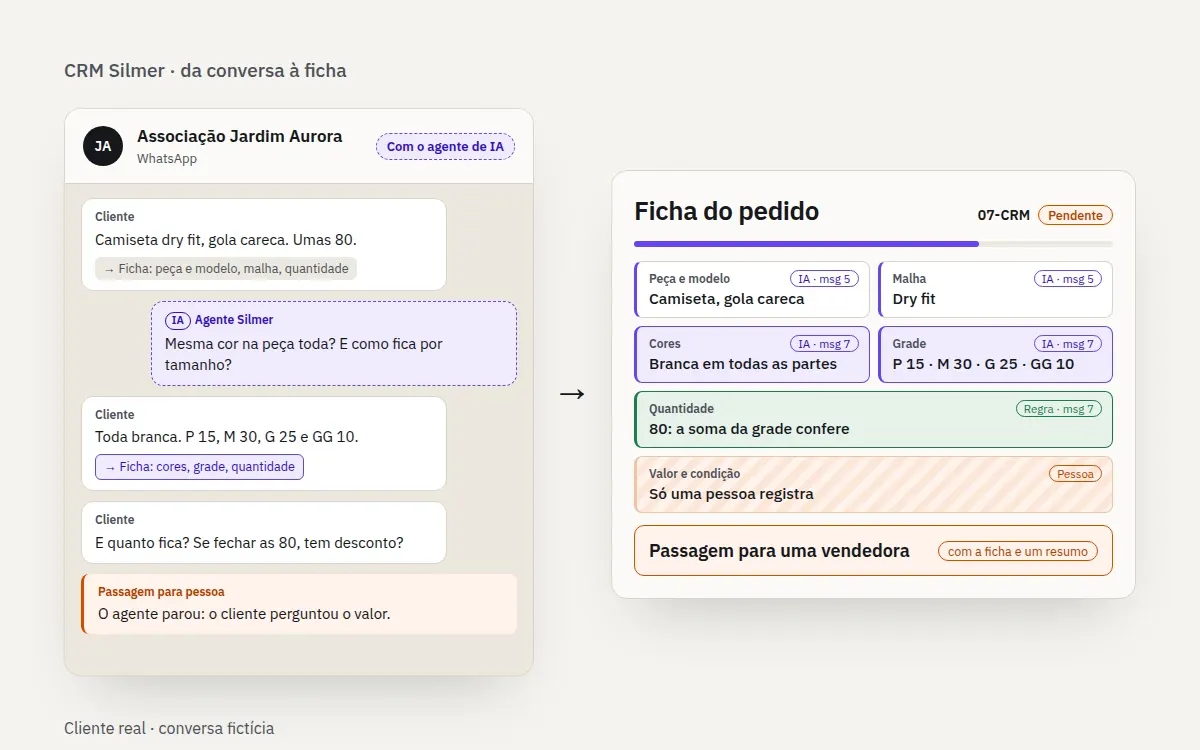Click the IA badge next to Agente Silmer
The height and width of the screenshot is (750, 1200).
[178, 320]
